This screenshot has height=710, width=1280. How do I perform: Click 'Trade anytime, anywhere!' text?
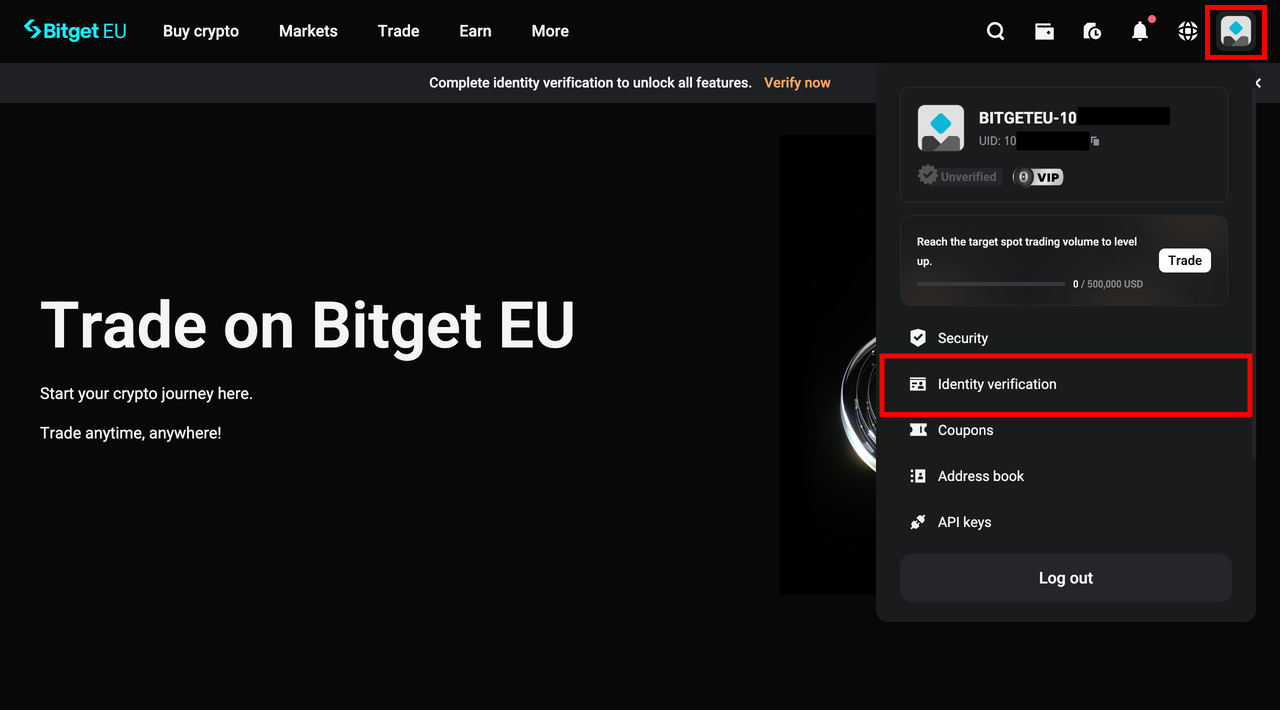[x=131, y=433]
